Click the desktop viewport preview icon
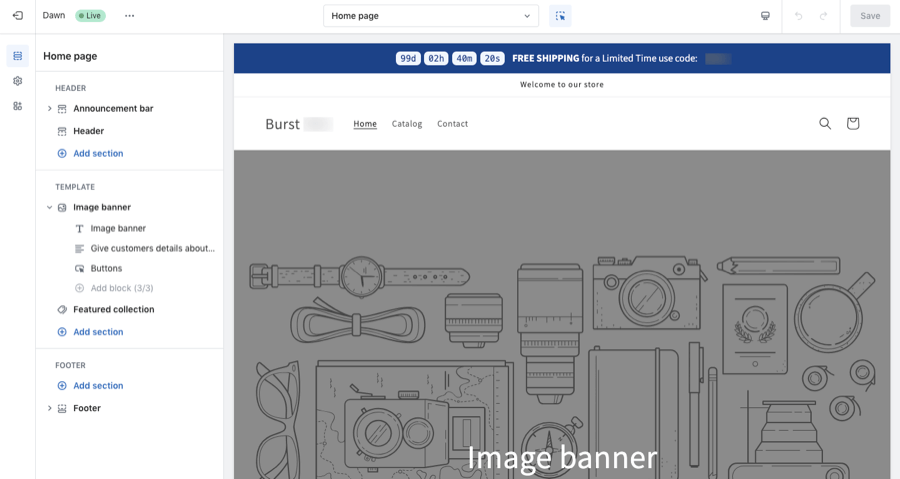The image size is (900, 479). click(x=765, y=16)
